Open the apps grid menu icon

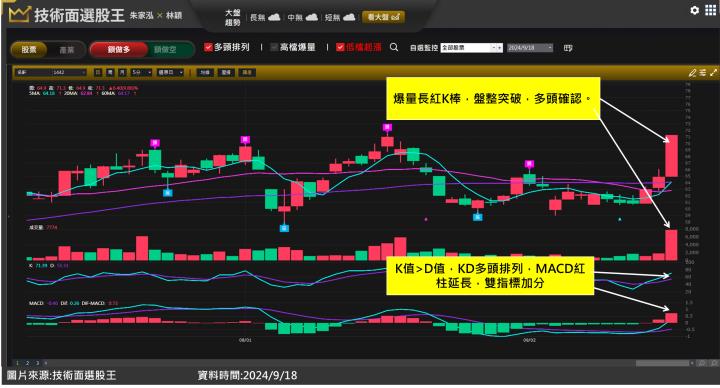(x=710, y=10)
